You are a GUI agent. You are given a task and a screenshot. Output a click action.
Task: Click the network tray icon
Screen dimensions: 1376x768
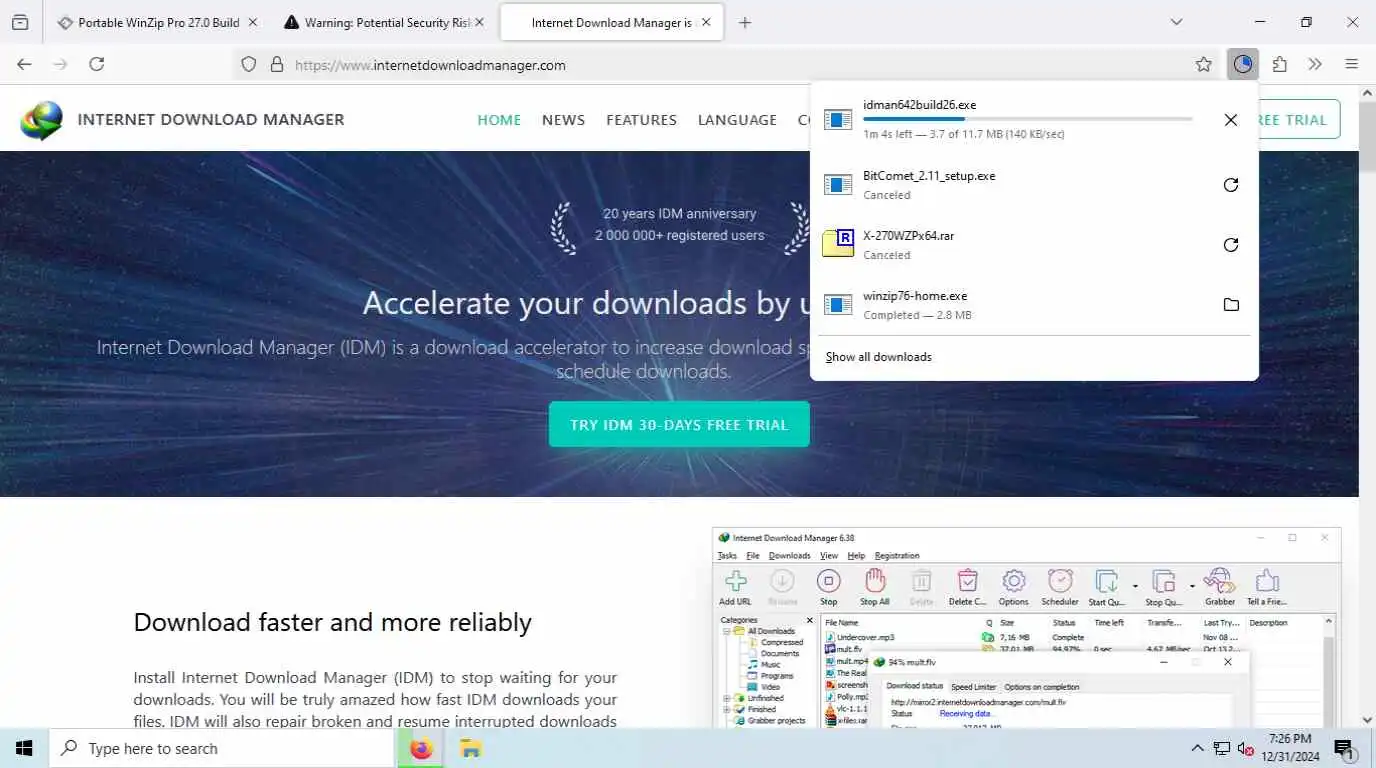1222,748
